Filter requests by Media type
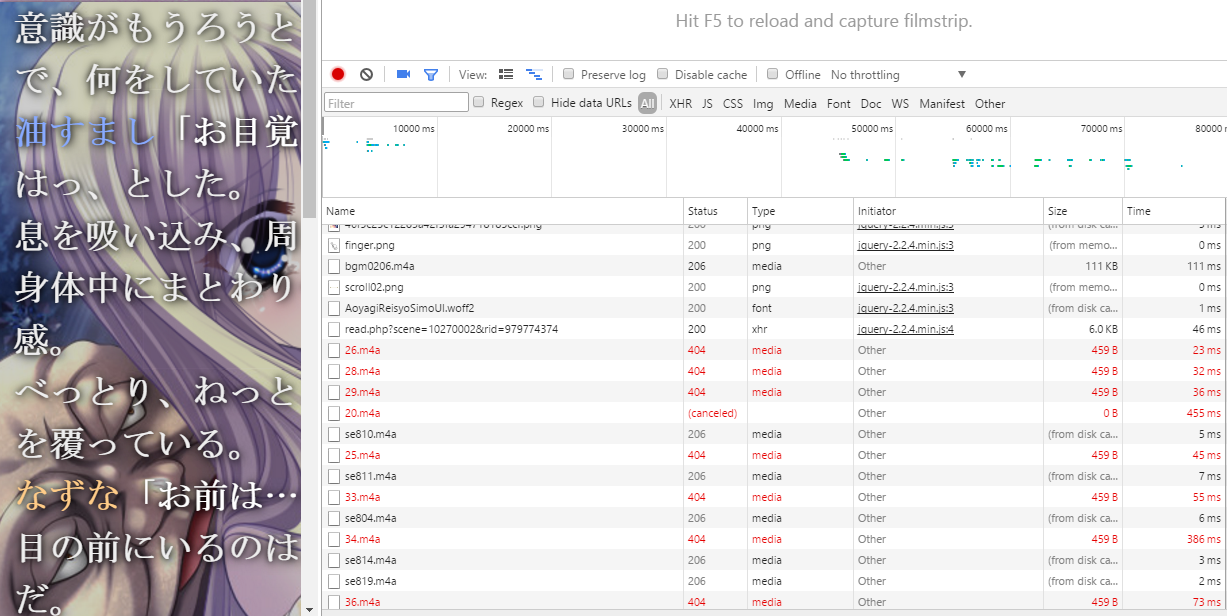The width and height of the screenshot is (1227, 616). (800, 103)
